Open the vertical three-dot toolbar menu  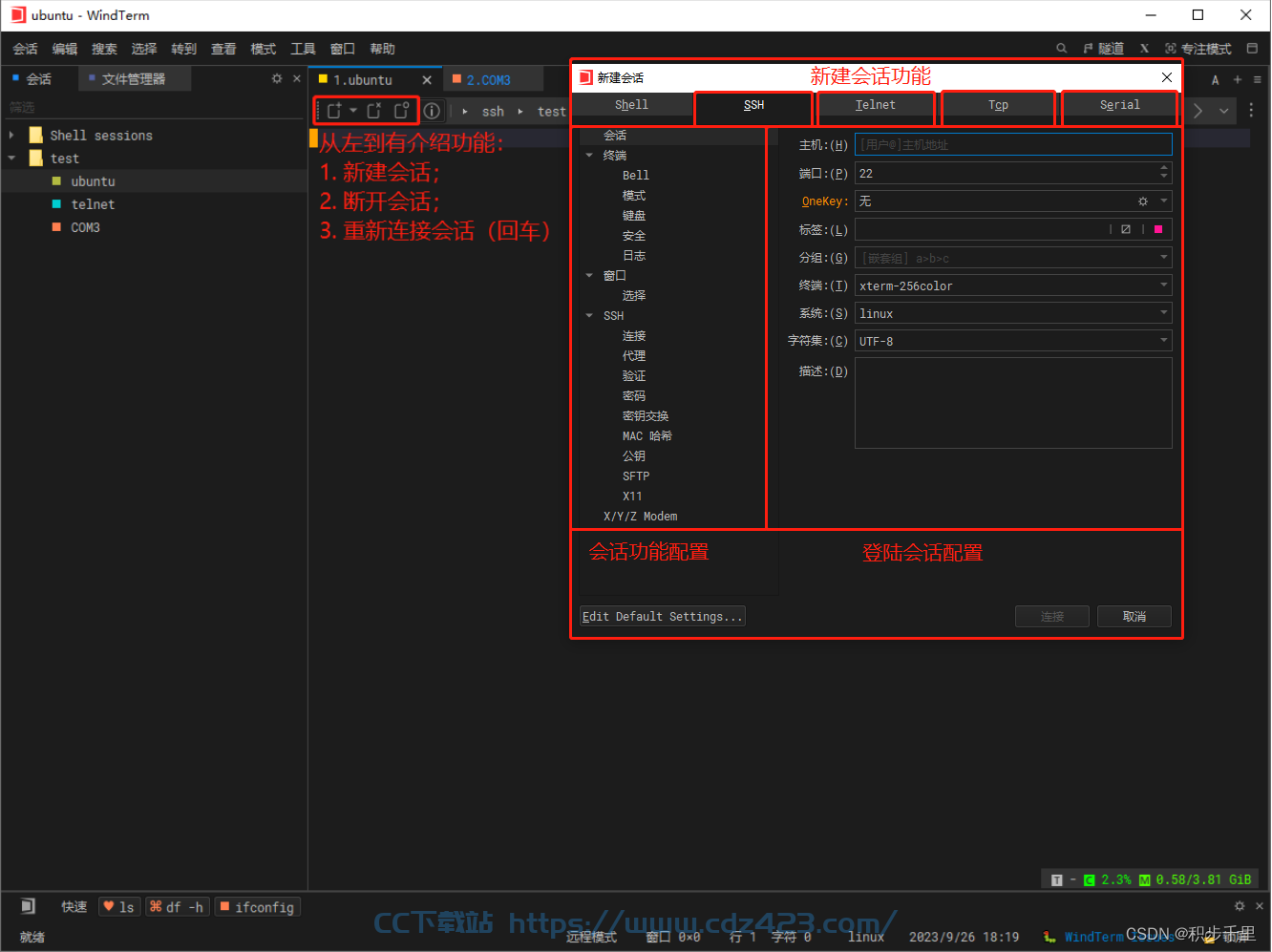coord(1251,111)
